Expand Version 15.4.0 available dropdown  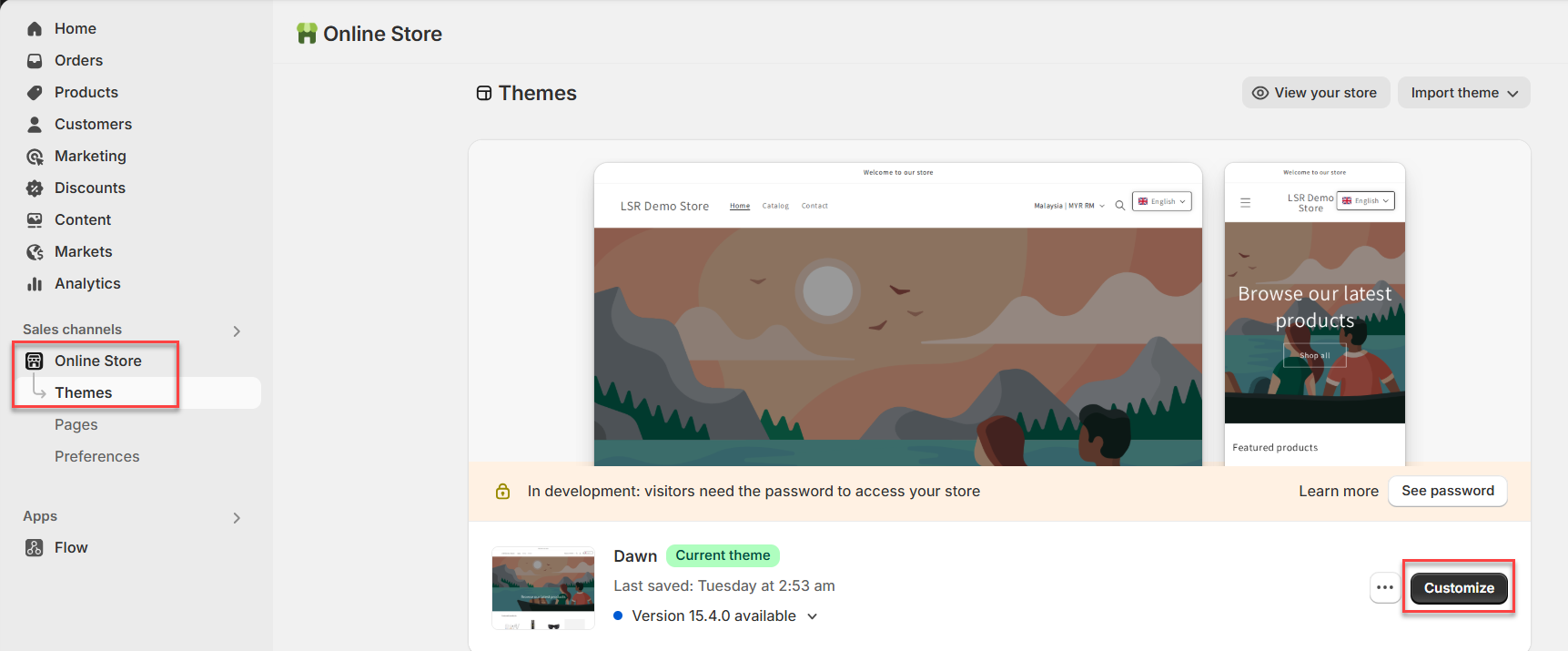[x=812, y=616]
